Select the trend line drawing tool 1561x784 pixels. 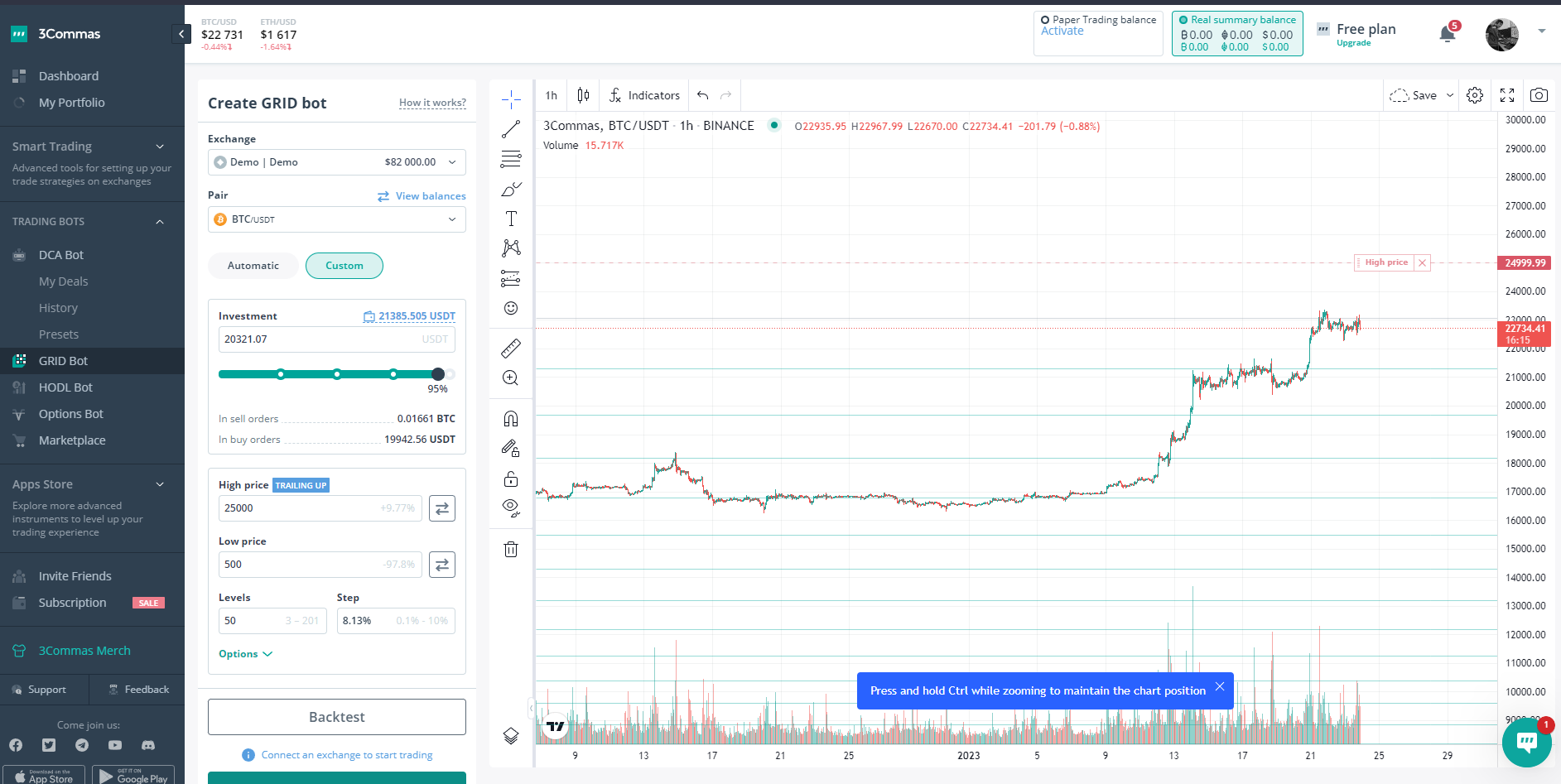coord(511,129)
